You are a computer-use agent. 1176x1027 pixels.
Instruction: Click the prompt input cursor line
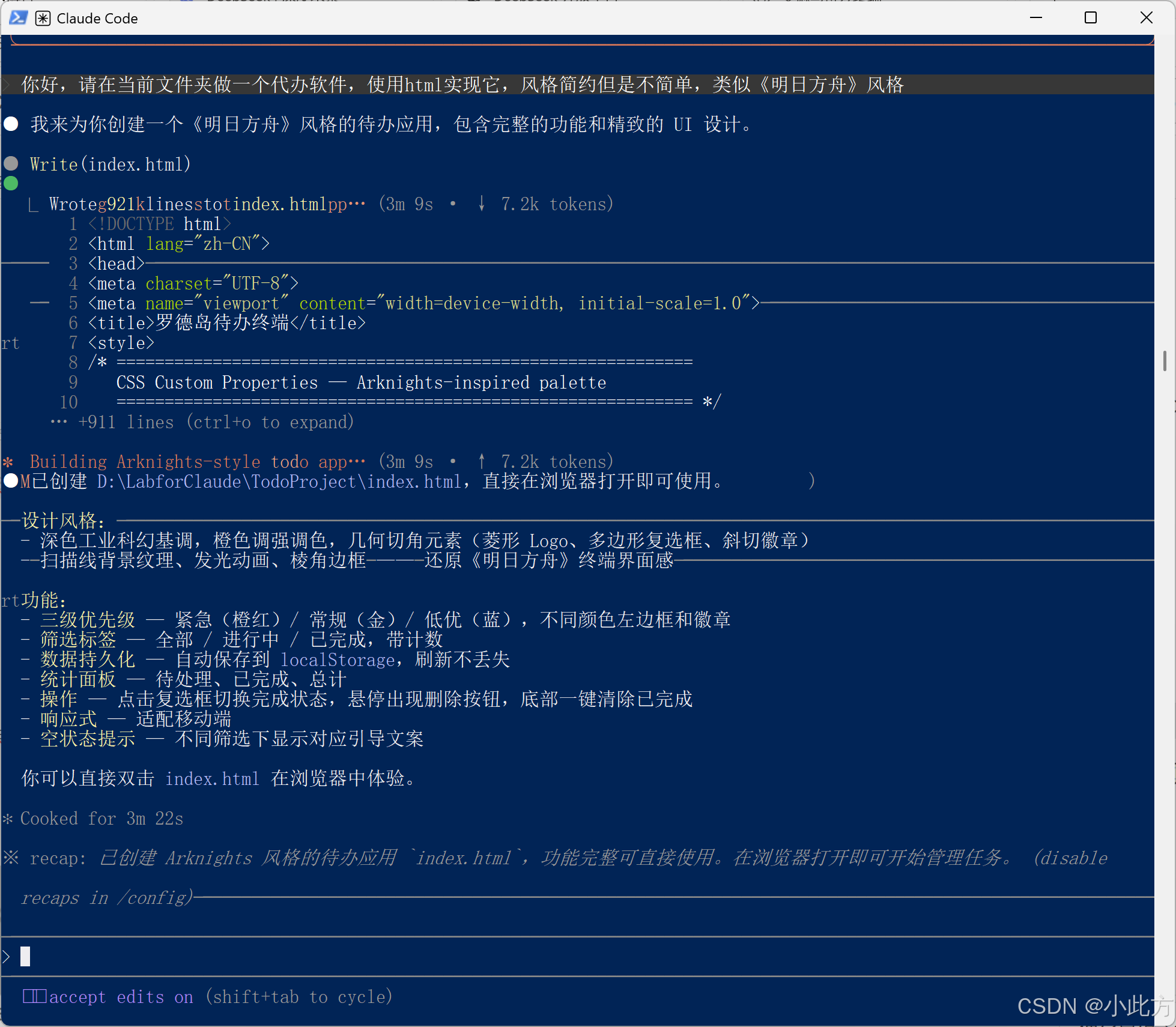click(x=577, y=956)
